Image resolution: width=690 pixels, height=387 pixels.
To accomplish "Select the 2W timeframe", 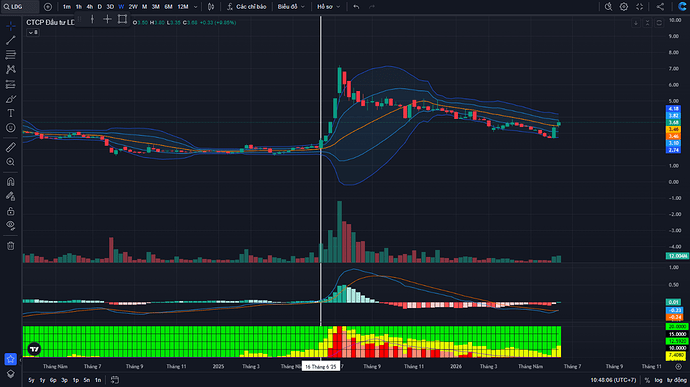I will click(x=133, y=7).
